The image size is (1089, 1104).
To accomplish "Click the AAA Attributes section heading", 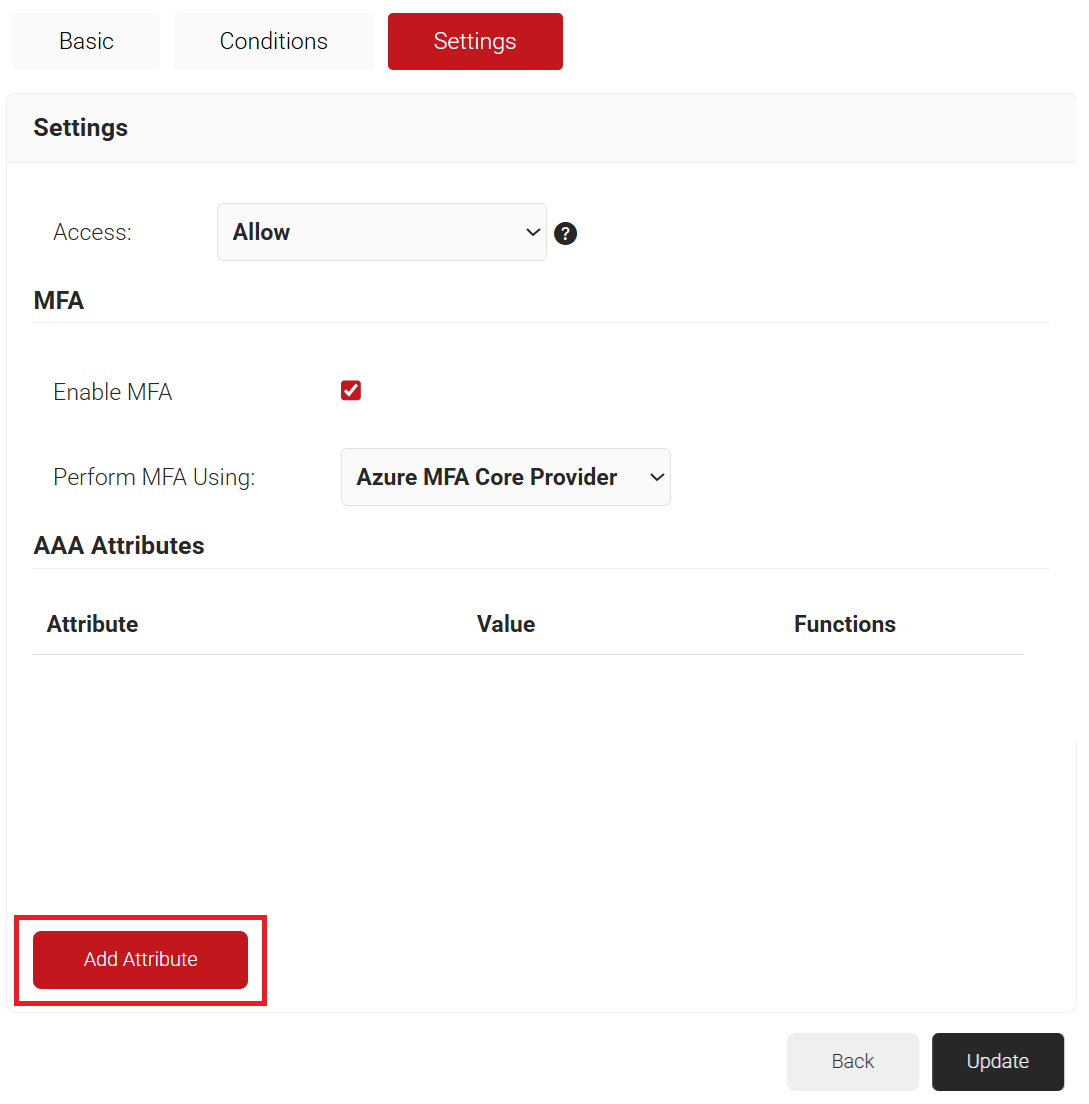I will point(119,546).
